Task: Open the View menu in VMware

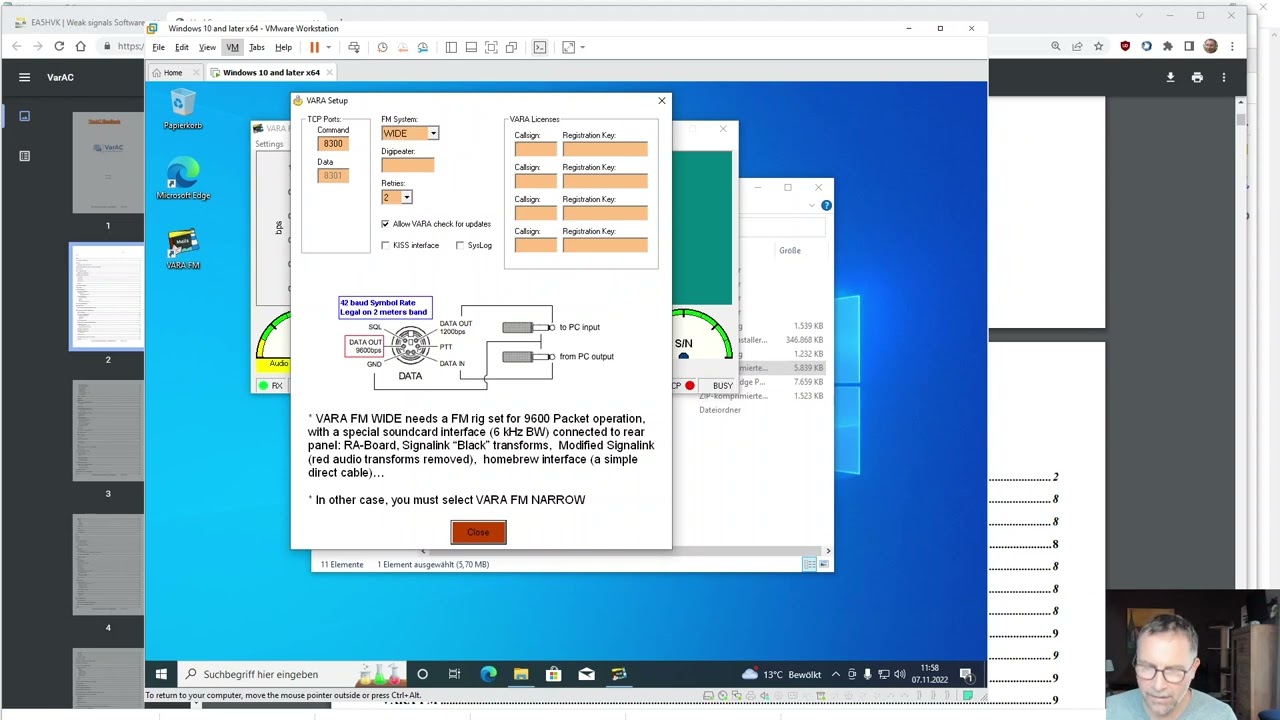Action: click(207, 47)
